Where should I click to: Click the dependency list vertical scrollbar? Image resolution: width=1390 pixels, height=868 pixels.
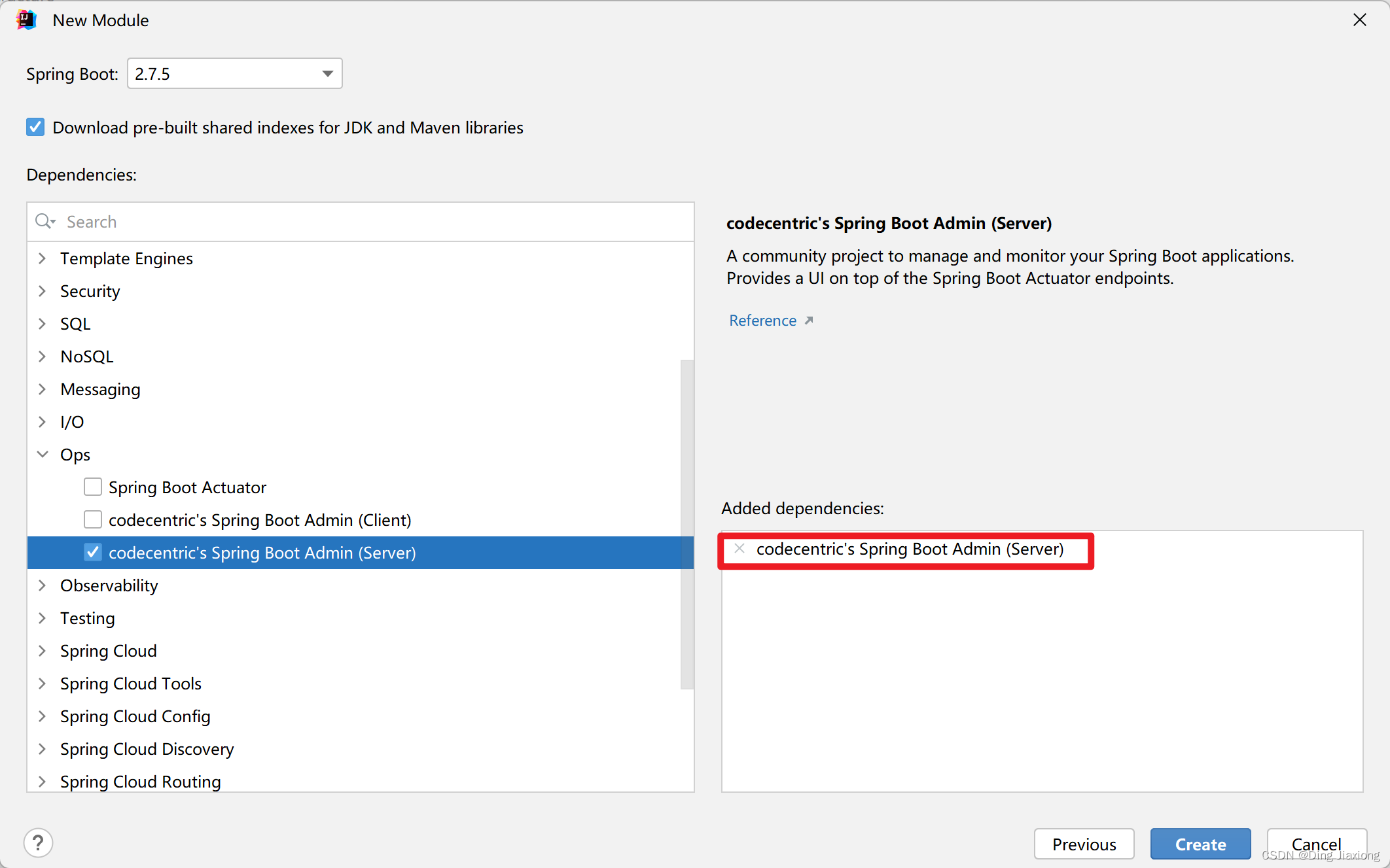click(686, 524)
